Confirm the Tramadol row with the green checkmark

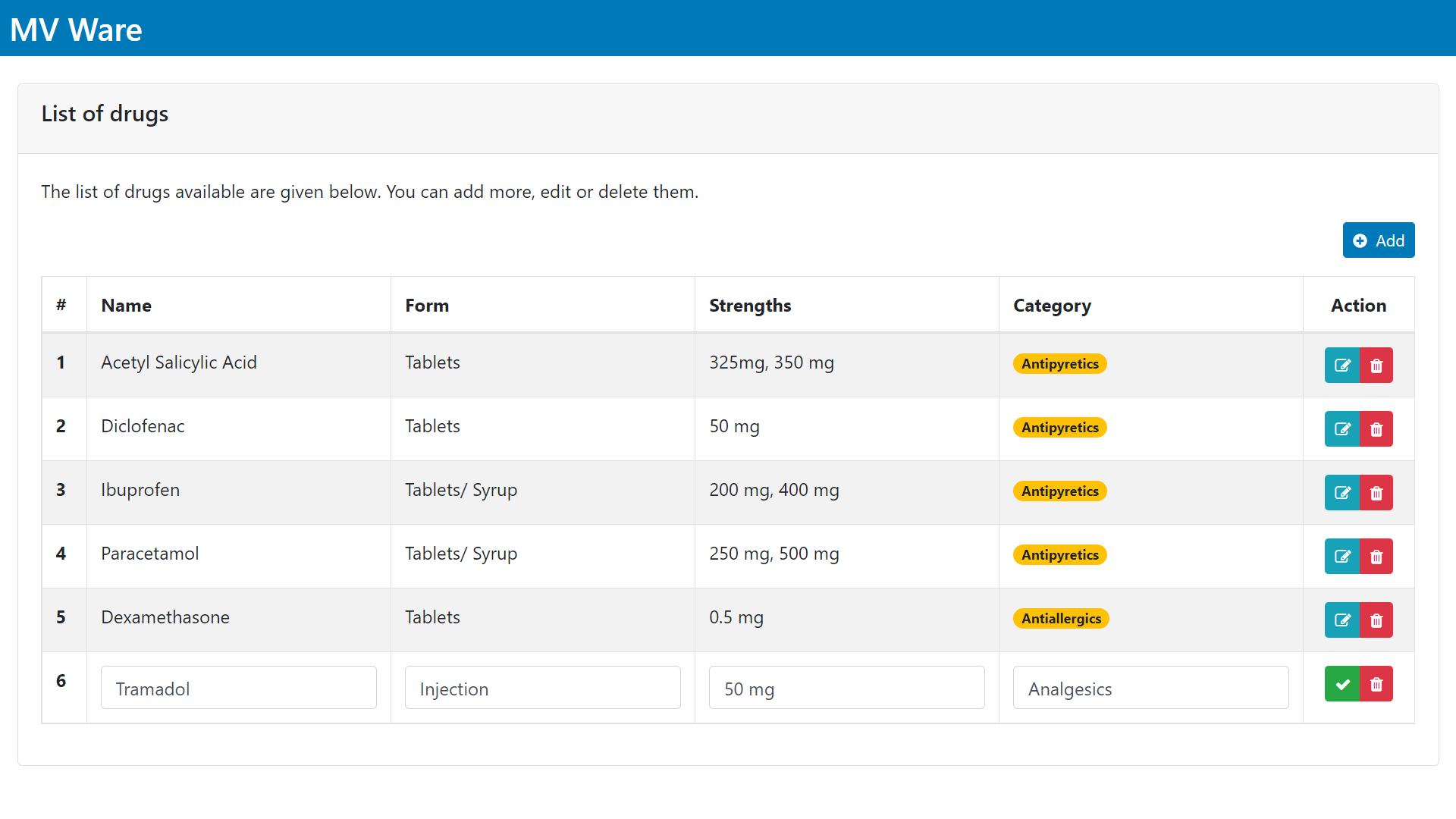[x=1341, y=683]
